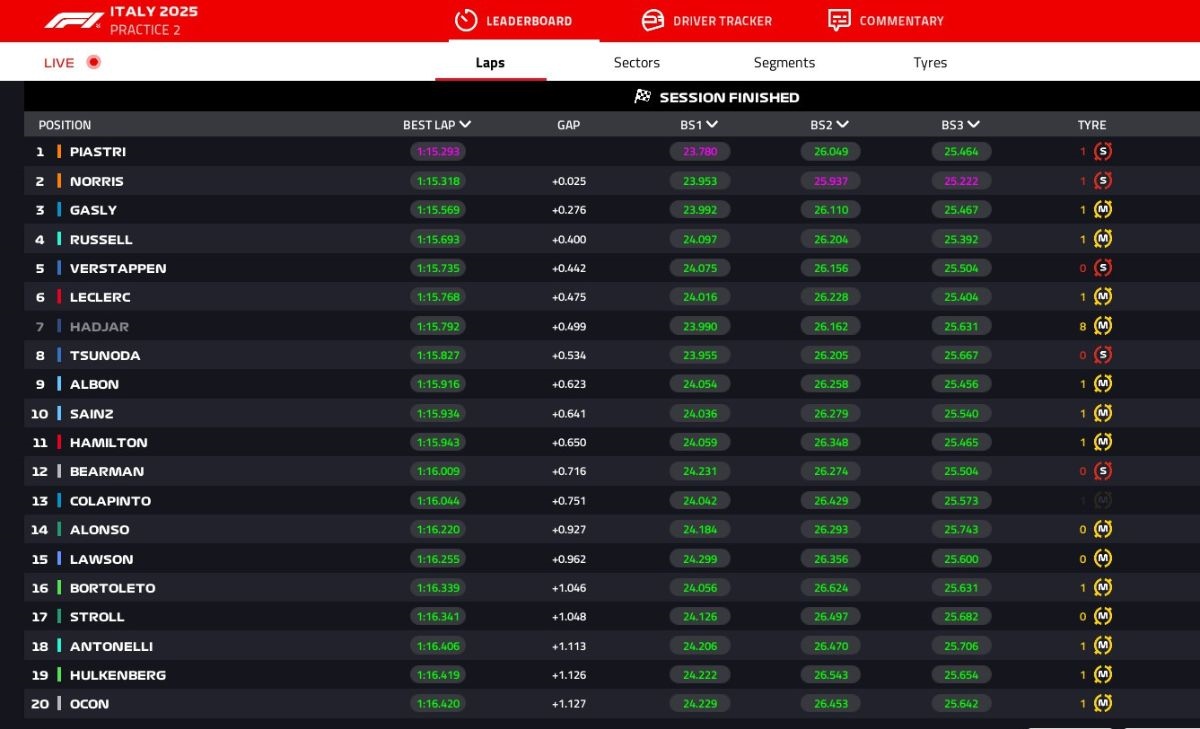Expand the BS1 column dropdown

[x=712, y=125]
